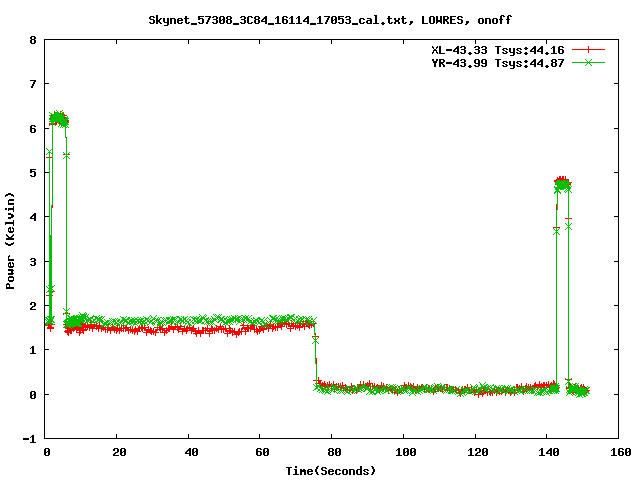Viewport: 640px width, 480px height.
Task: Click the x-axis tick label '80'
Action: [x=334, y=452]
